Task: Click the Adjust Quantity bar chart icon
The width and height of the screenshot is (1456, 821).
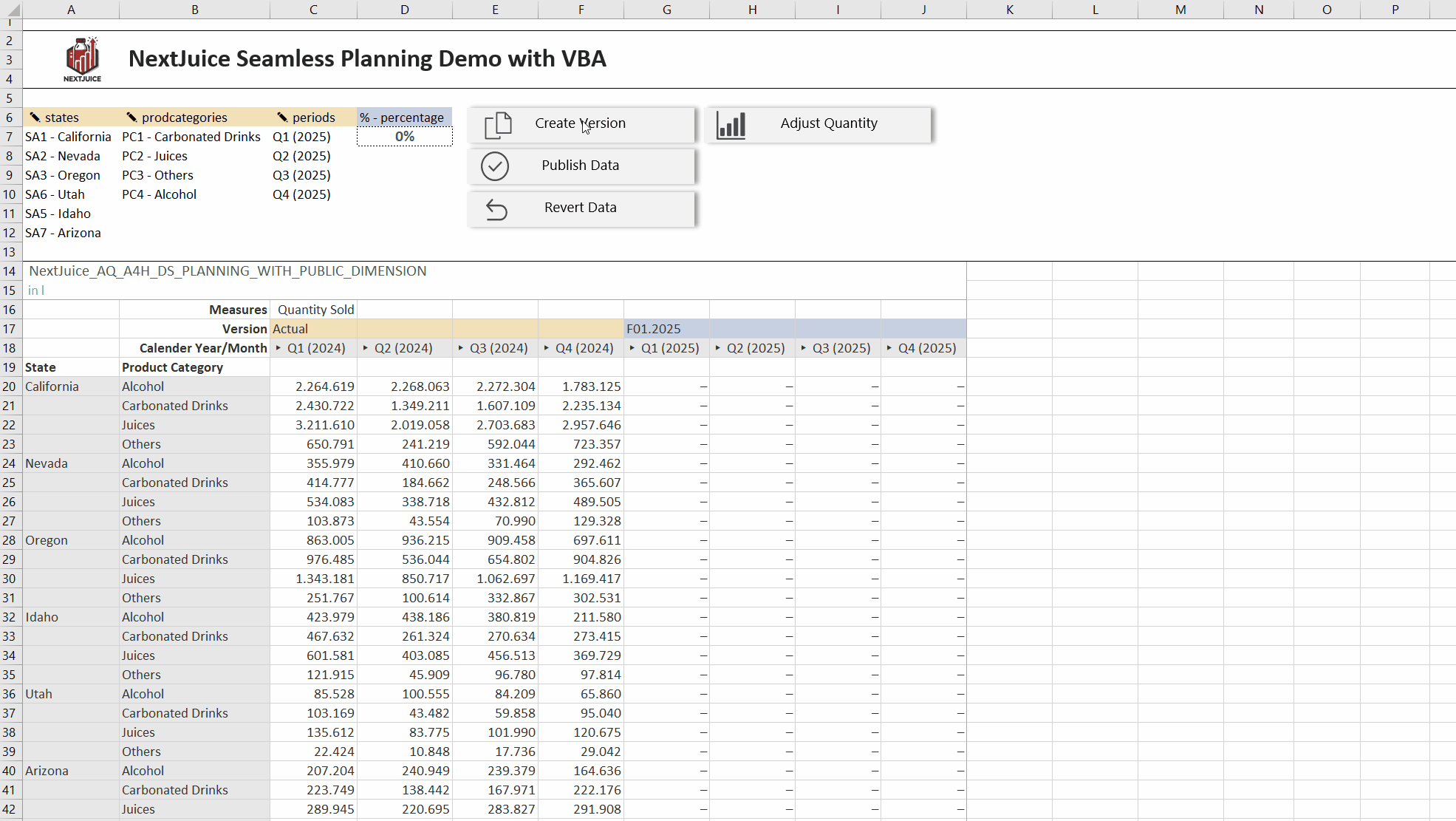Action: coord(731,124)
